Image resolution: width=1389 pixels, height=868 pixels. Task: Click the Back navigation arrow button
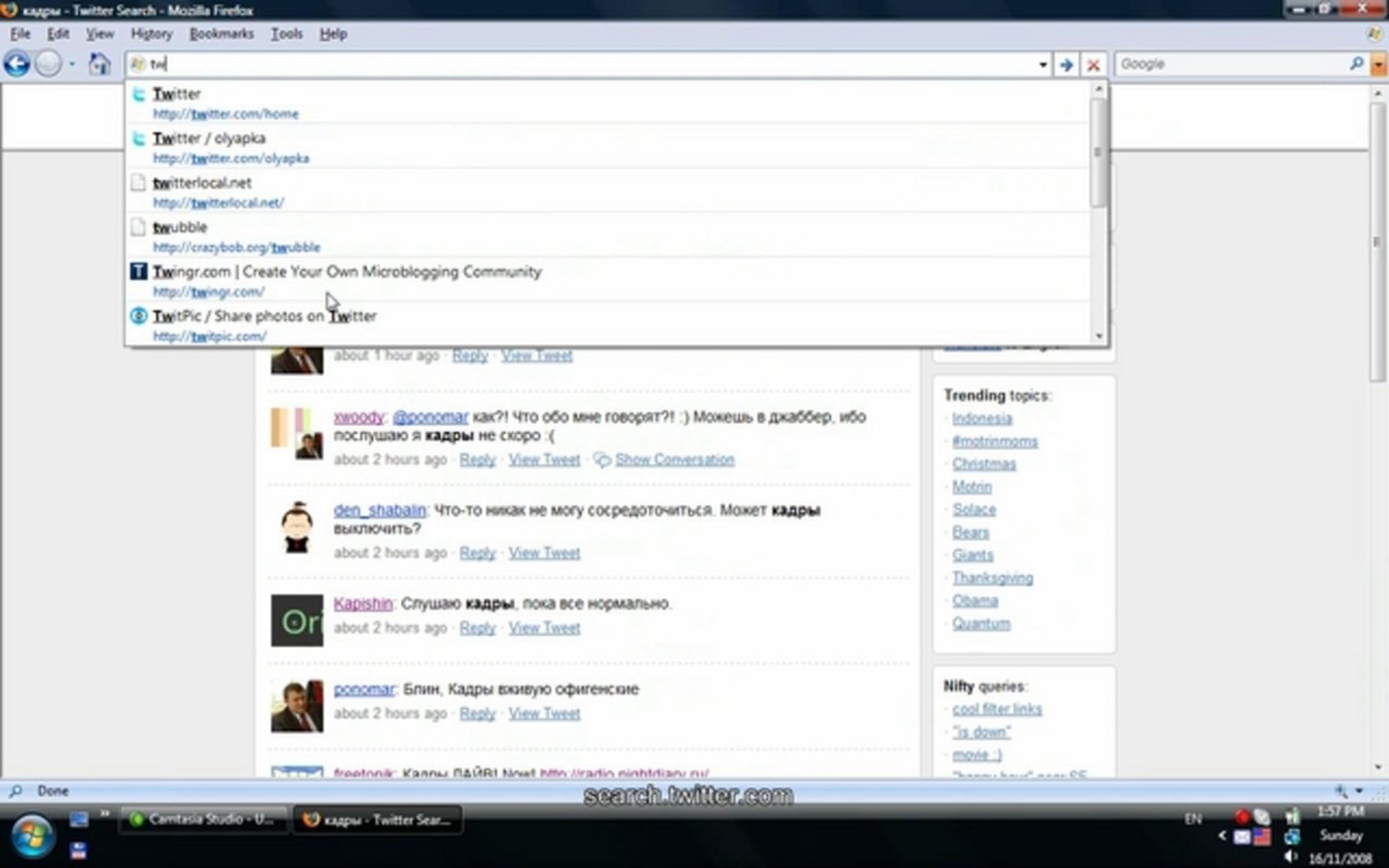pyautogui.click(x=17, y=64)
